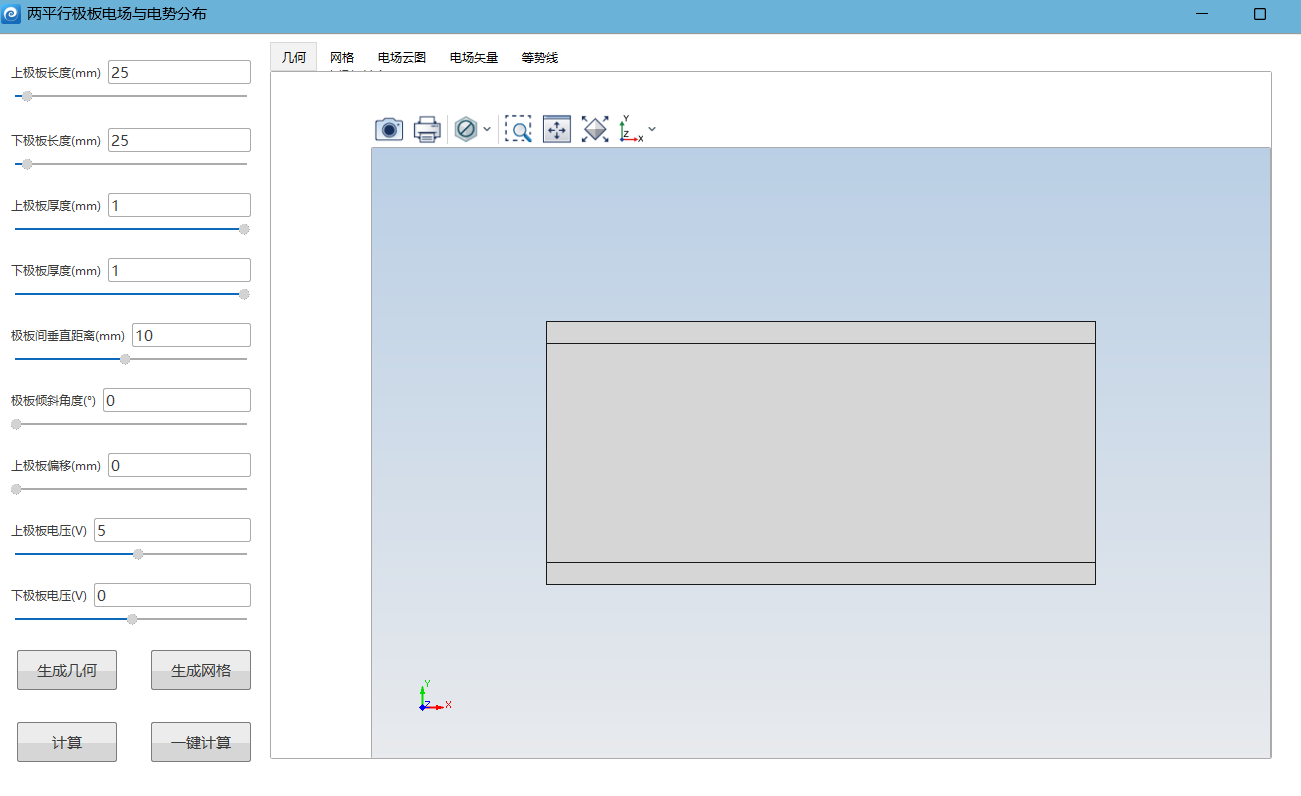
Task: Open dropdown arrow beside axis view icon
Action: pyautogui.click(x=652, y=129)
